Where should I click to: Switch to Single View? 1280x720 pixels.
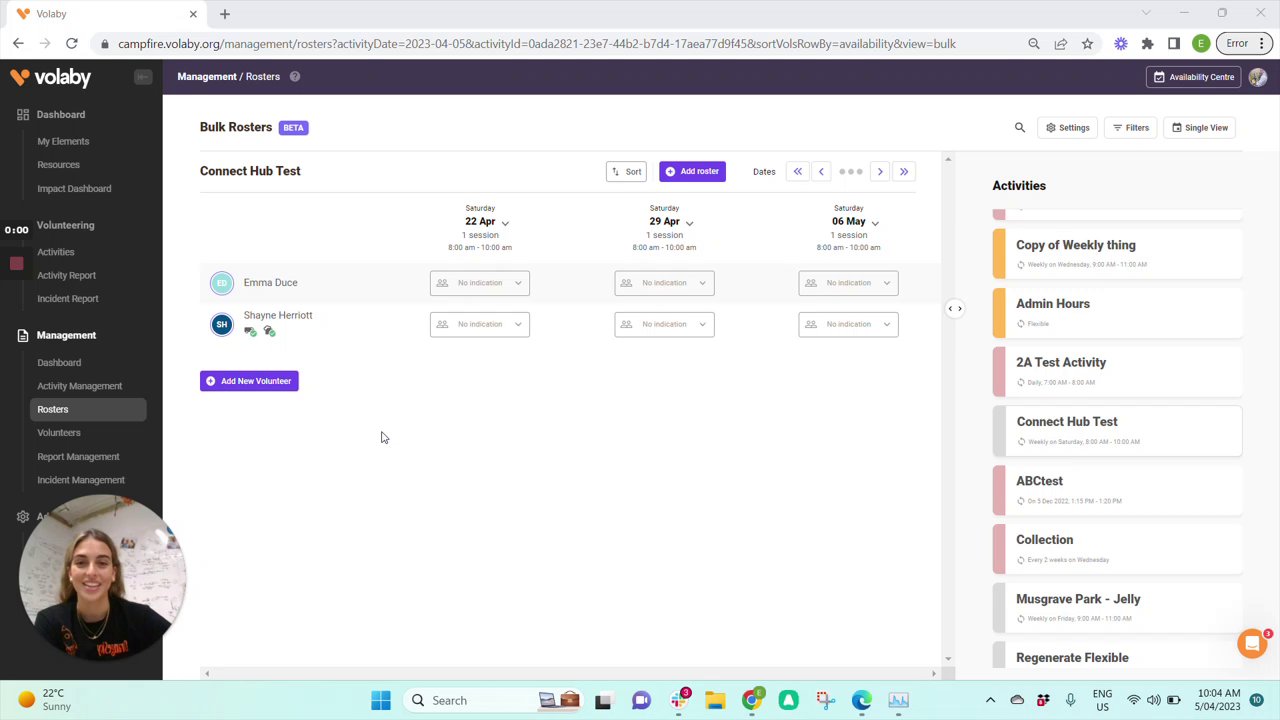(1200, 127)
